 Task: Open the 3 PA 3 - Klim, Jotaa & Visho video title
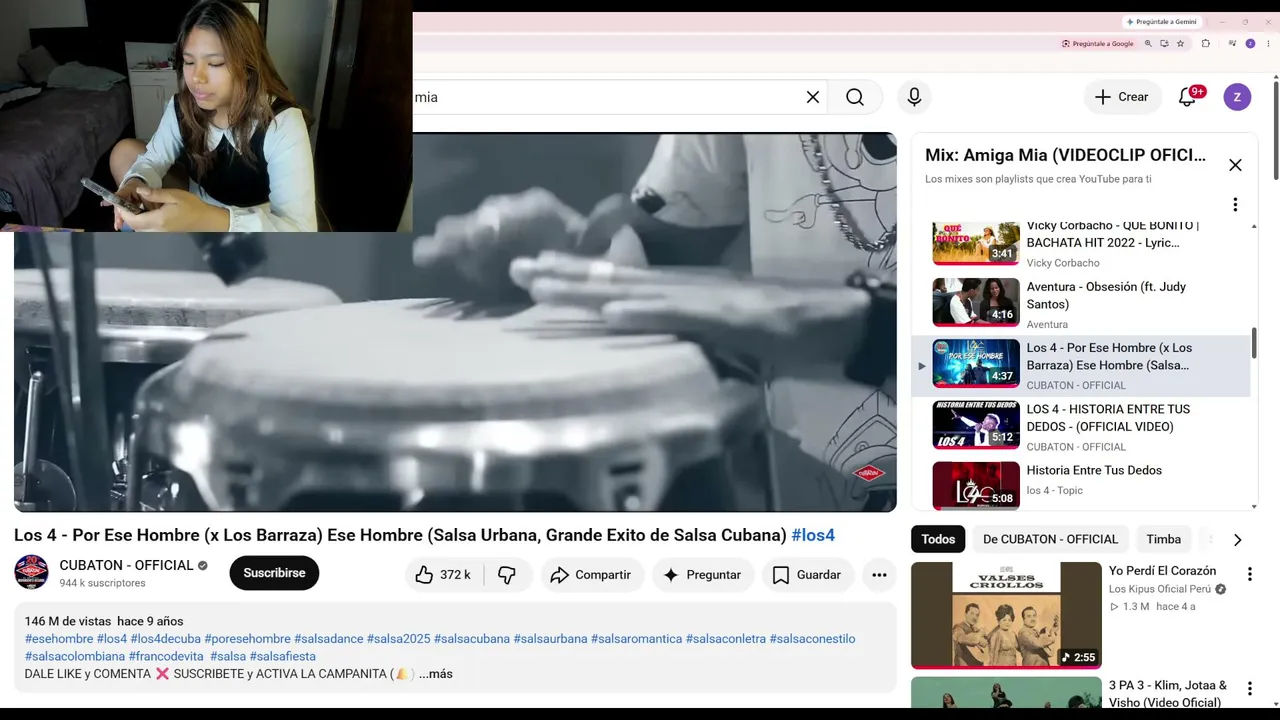click(1168, 694)
